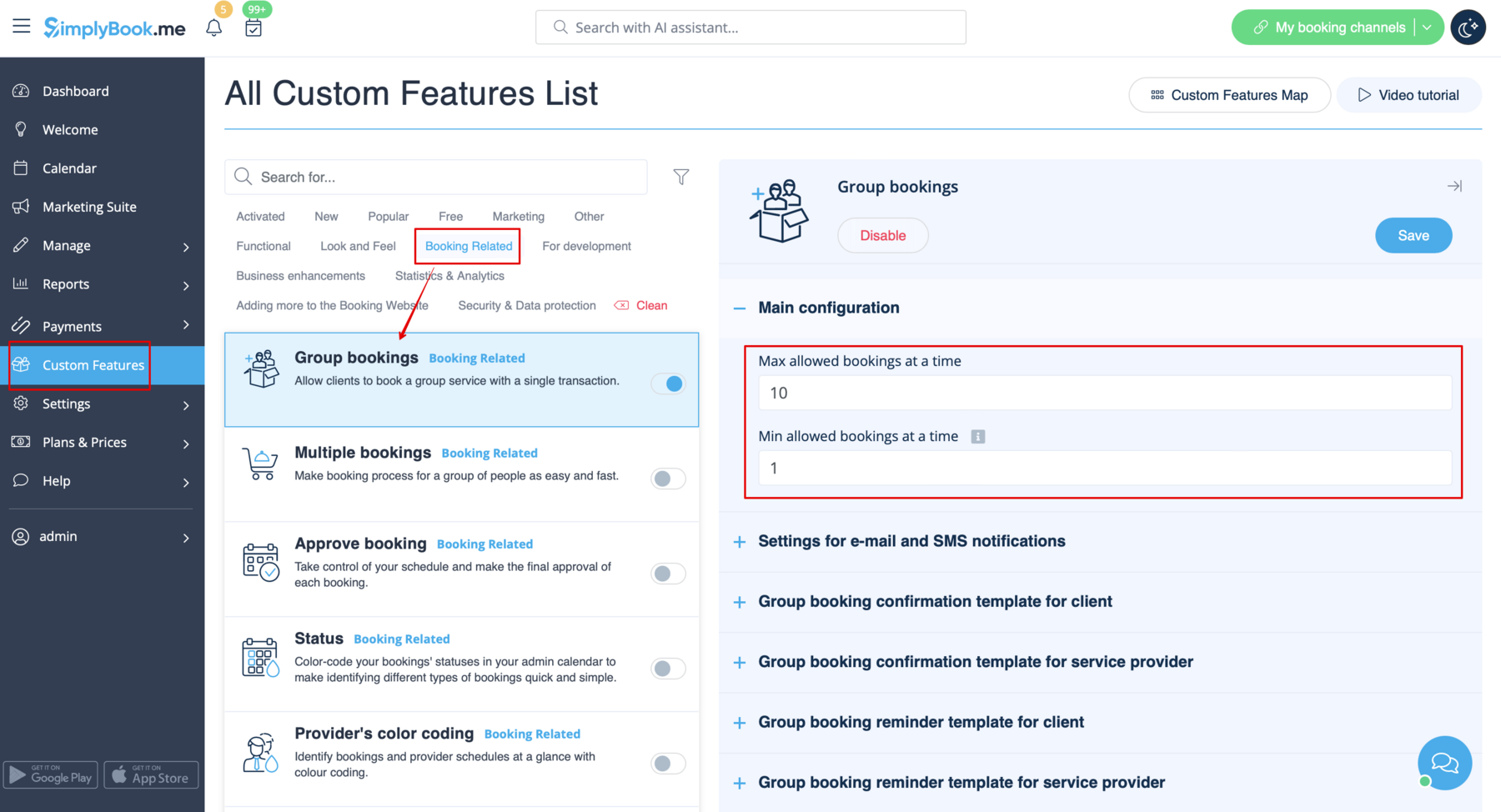The width and height of the screenshot is (1501, 812).
Task: Switch to the Activated filter tab
Action: coord(260,216)
